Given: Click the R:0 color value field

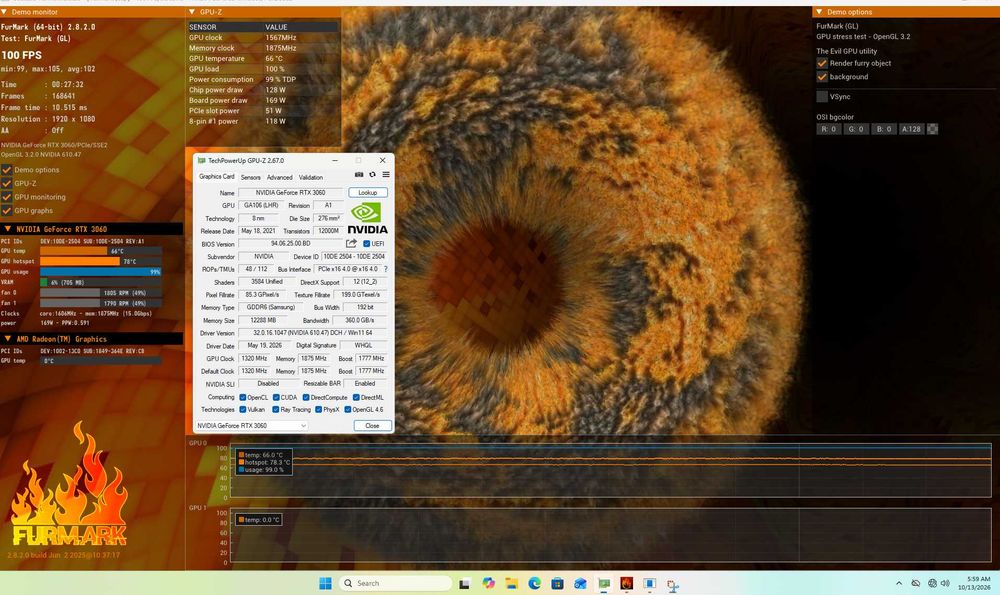Looking at the screenshot, I should 828,129.
